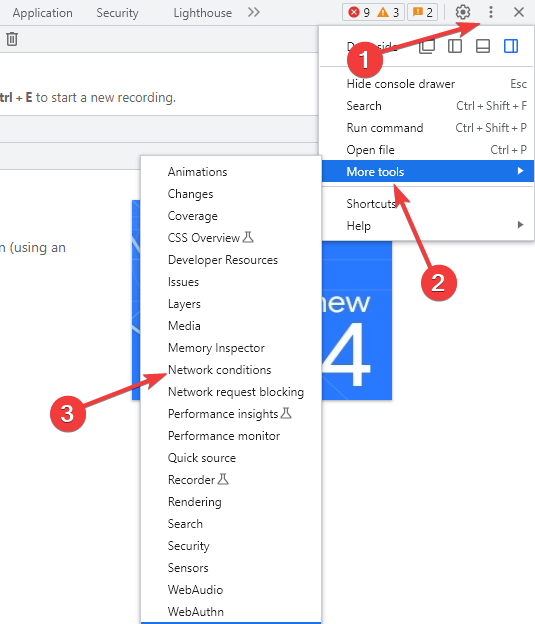Open the Rendering tool

[195, 502]
